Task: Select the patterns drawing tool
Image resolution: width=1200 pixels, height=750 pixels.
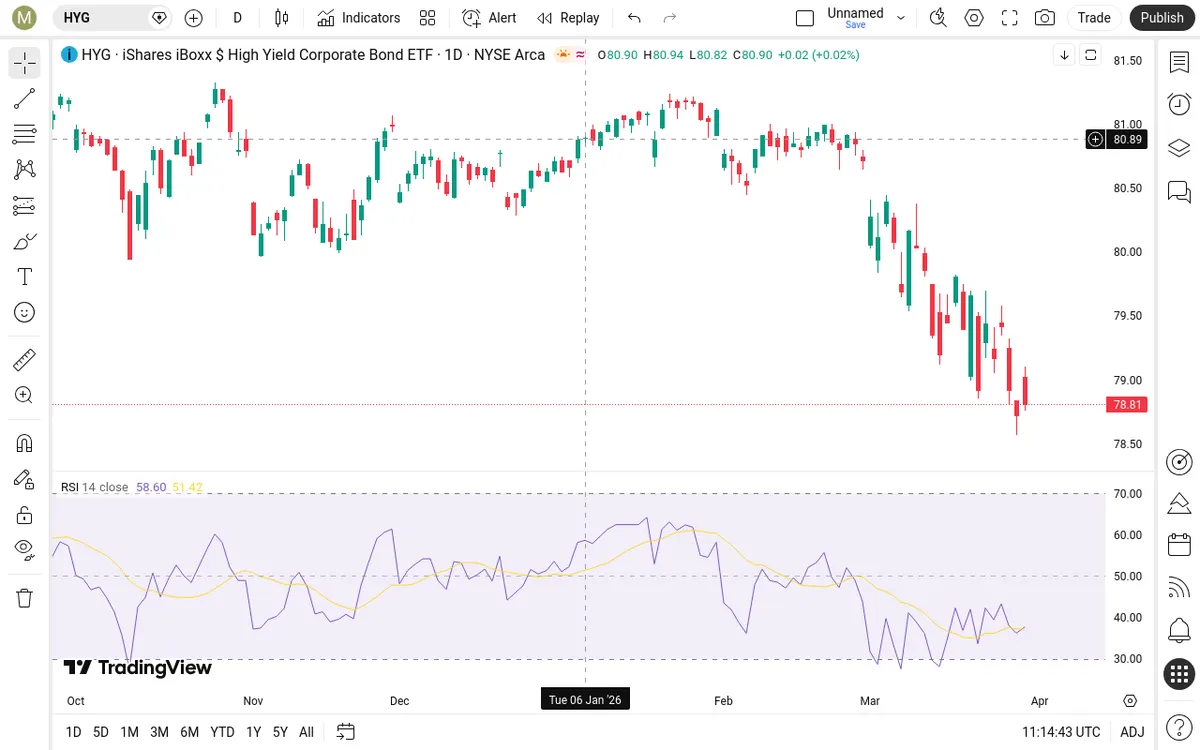Action: click(25, 170)
